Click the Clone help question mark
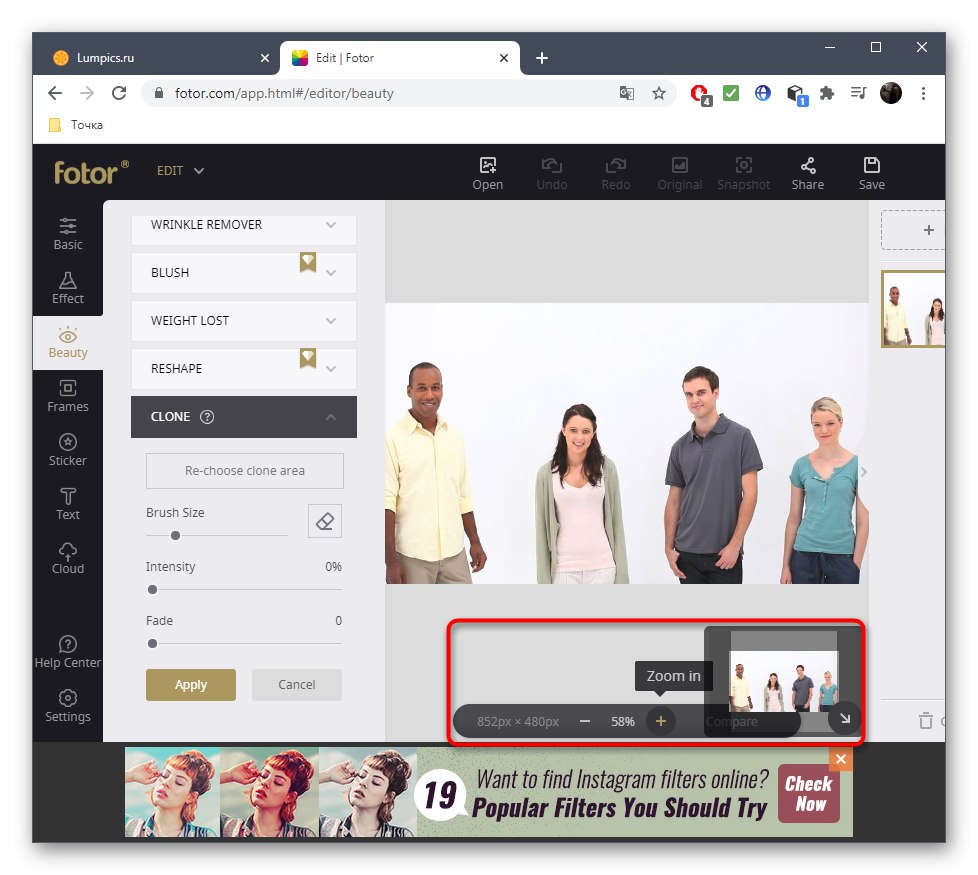 coord(206,417)
